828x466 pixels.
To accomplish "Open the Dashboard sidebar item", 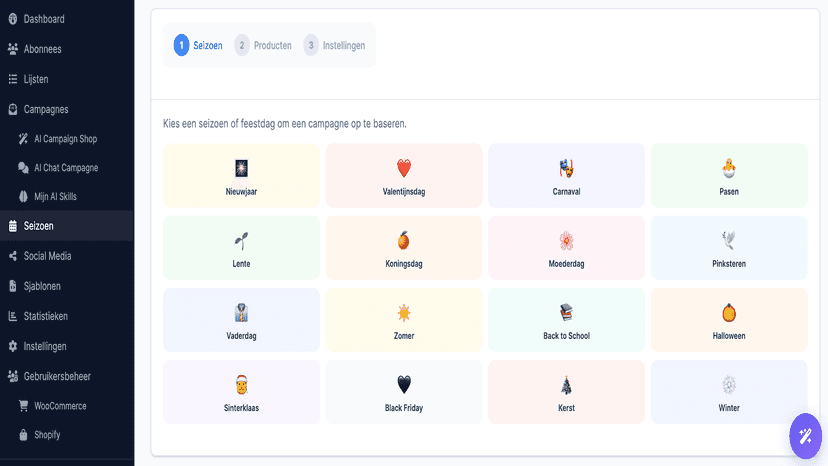I will click(x=67, y=19).
